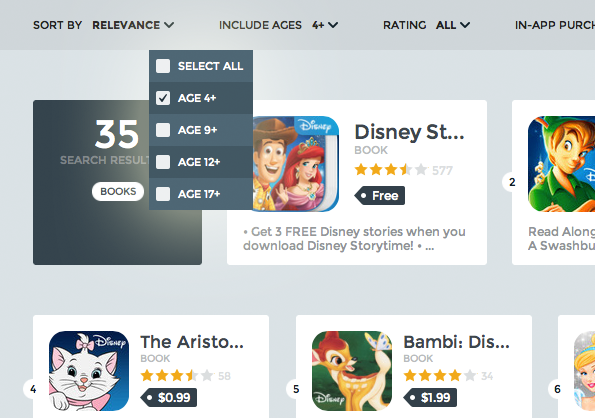Click the rank number 2 badge

point(512,182)
